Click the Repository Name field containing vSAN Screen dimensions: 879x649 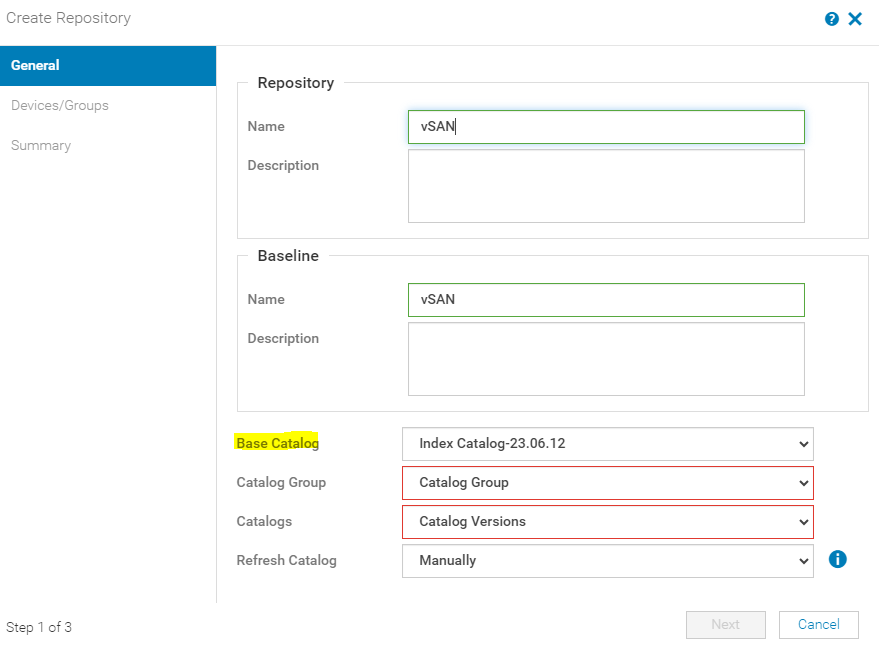click(606, 127)
